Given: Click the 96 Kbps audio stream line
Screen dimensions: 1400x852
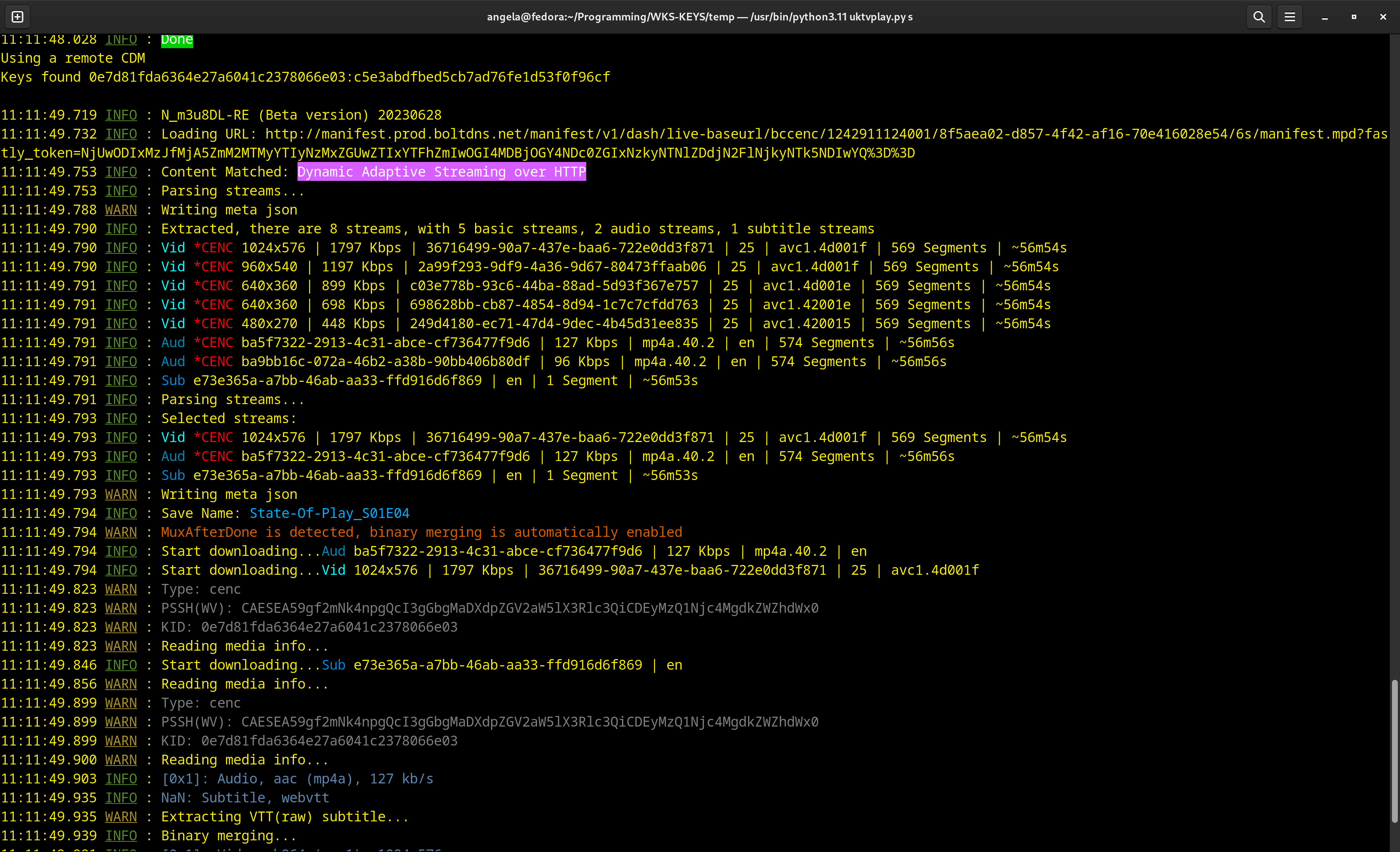Looking at the screenshot, I should click(x=473, y=362).
